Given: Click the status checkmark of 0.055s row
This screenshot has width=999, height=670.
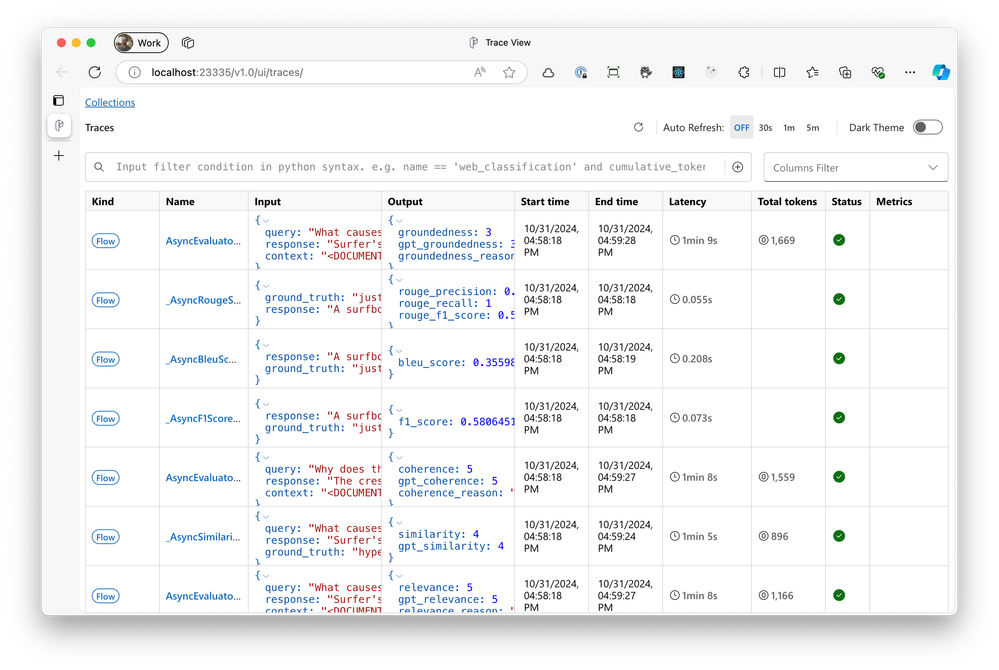Looking at the screenshot, I should (x=839, y=299).
